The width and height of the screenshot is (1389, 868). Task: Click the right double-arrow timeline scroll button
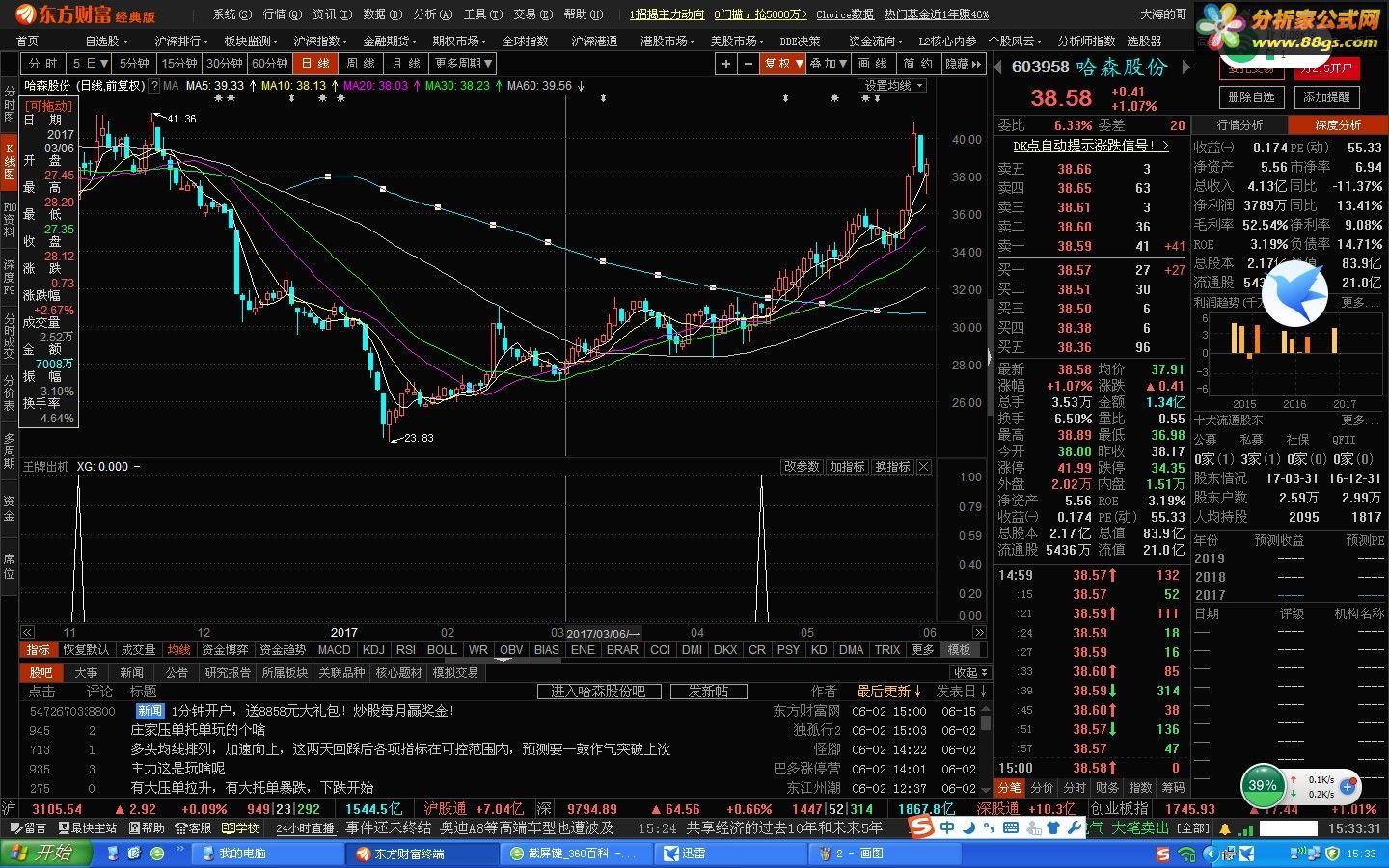tap(979, 633)
